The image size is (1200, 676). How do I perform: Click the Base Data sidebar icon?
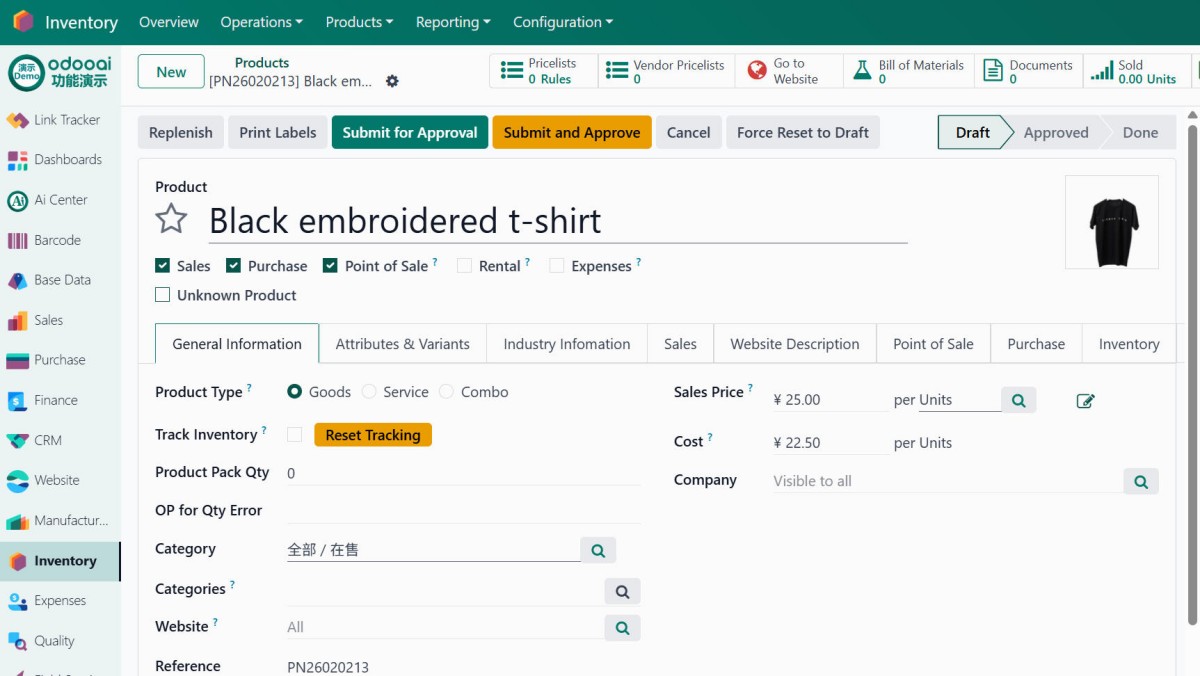[x=18, y=280]
